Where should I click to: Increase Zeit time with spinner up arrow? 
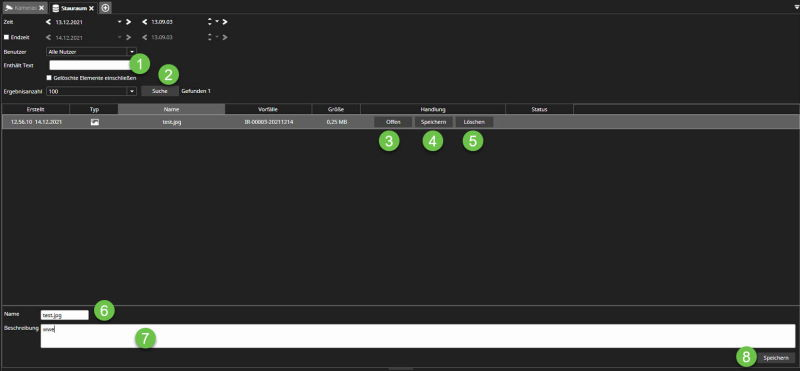pos(210,20)
